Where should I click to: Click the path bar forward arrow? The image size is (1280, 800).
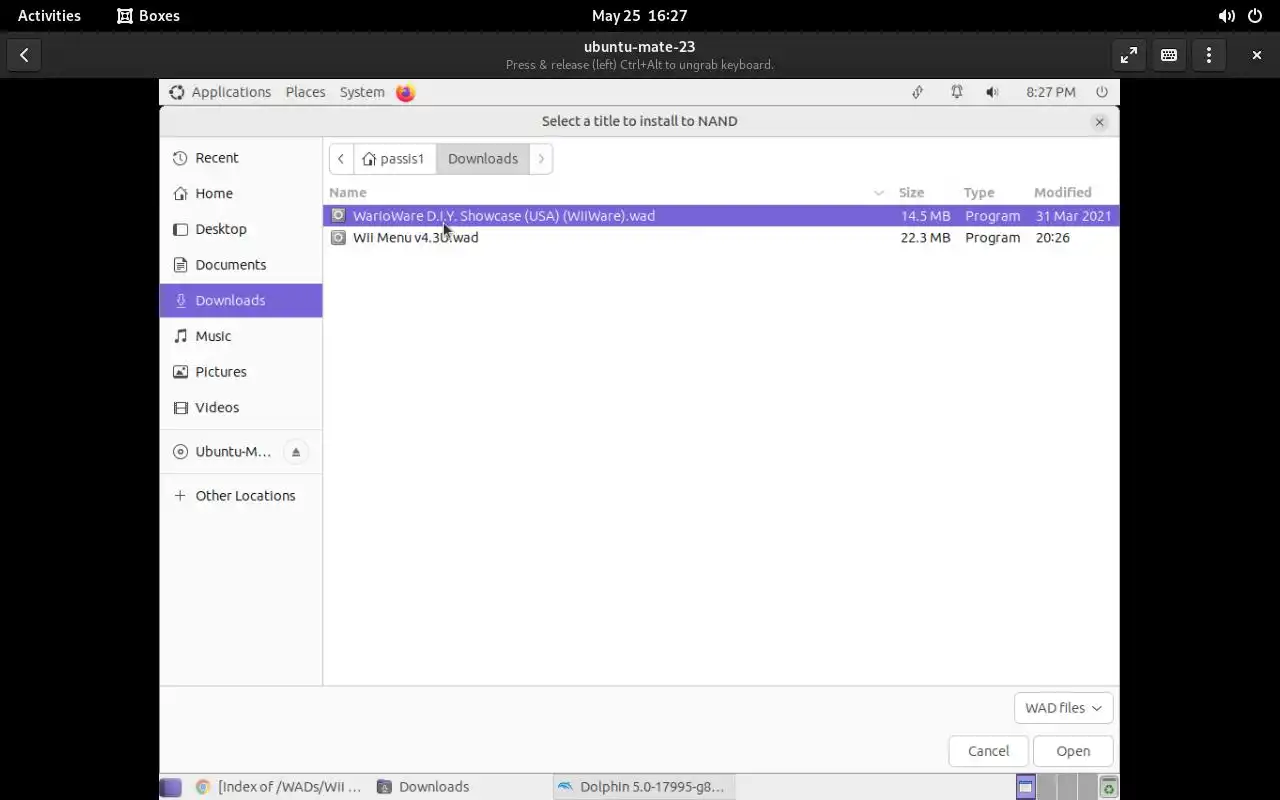(x=541, y=159)
